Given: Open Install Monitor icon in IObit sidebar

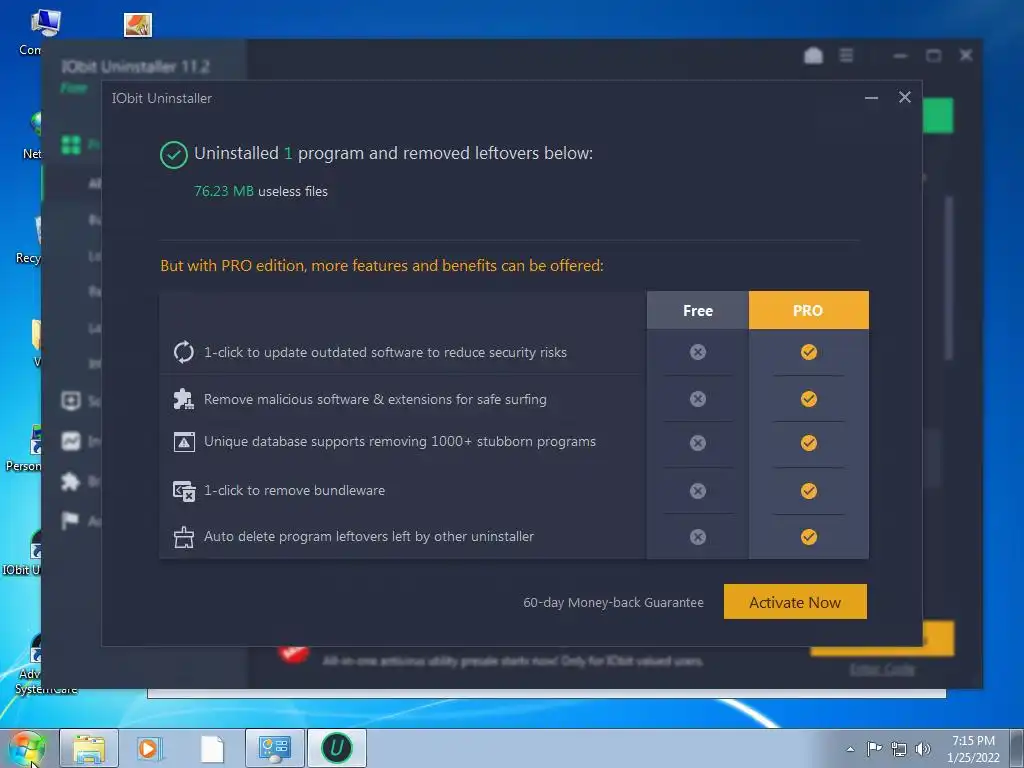Looking at the screenshot, I should 71,441.
